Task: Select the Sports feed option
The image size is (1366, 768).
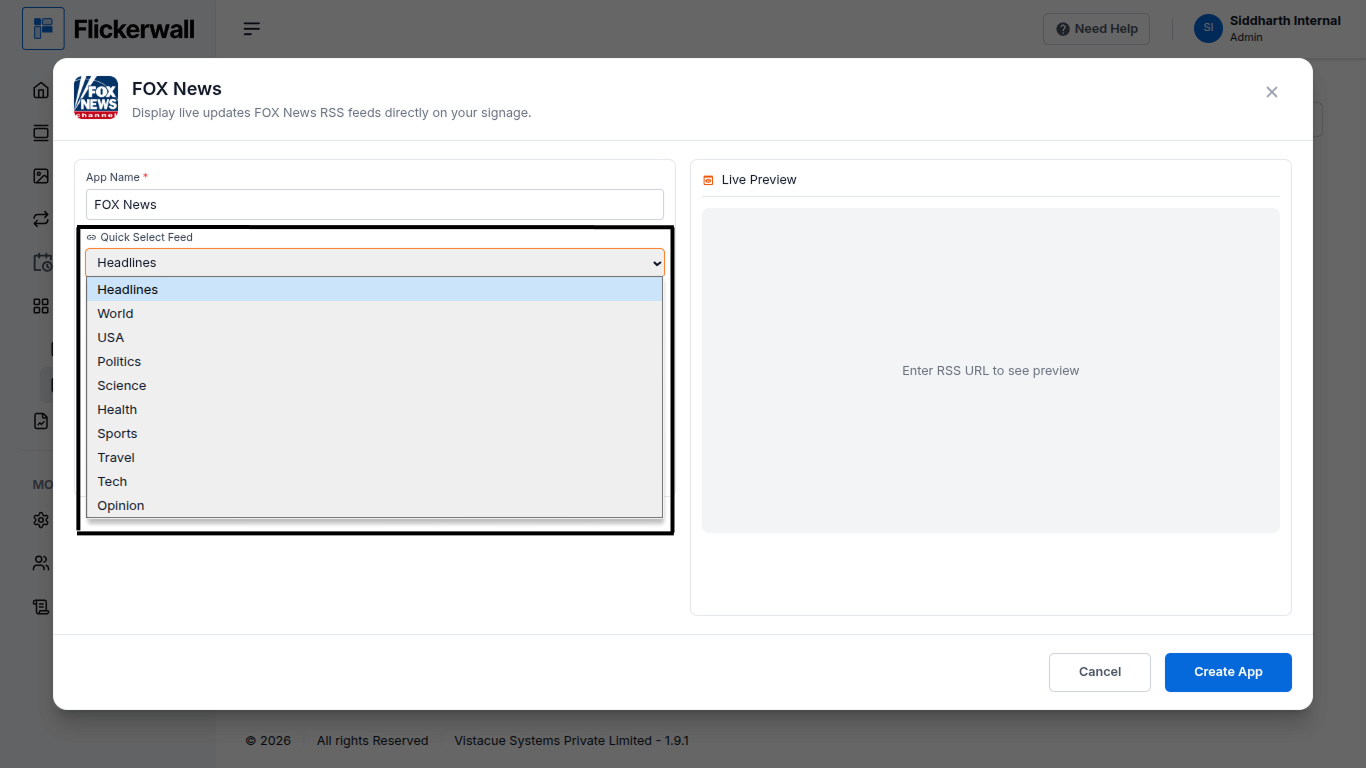Action: (x=375, y=433)
